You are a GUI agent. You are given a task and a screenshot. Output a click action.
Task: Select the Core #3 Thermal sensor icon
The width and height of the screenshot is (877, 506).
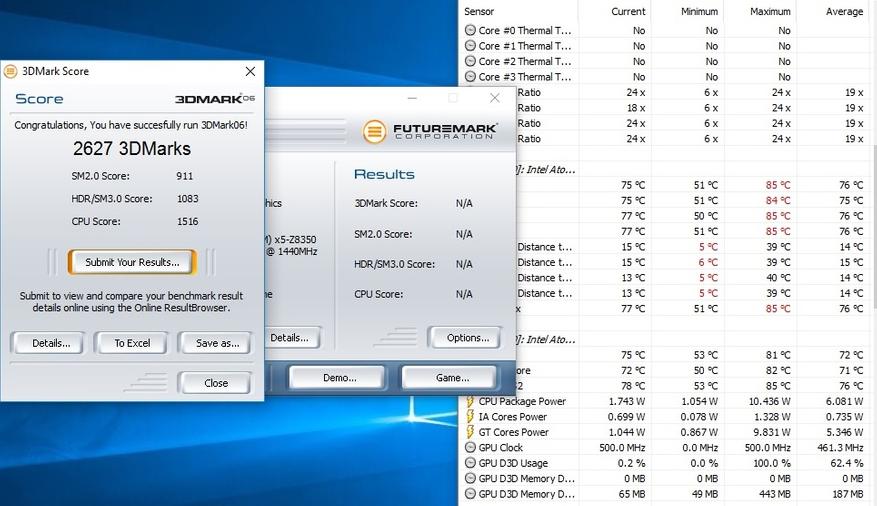point(470,77)
